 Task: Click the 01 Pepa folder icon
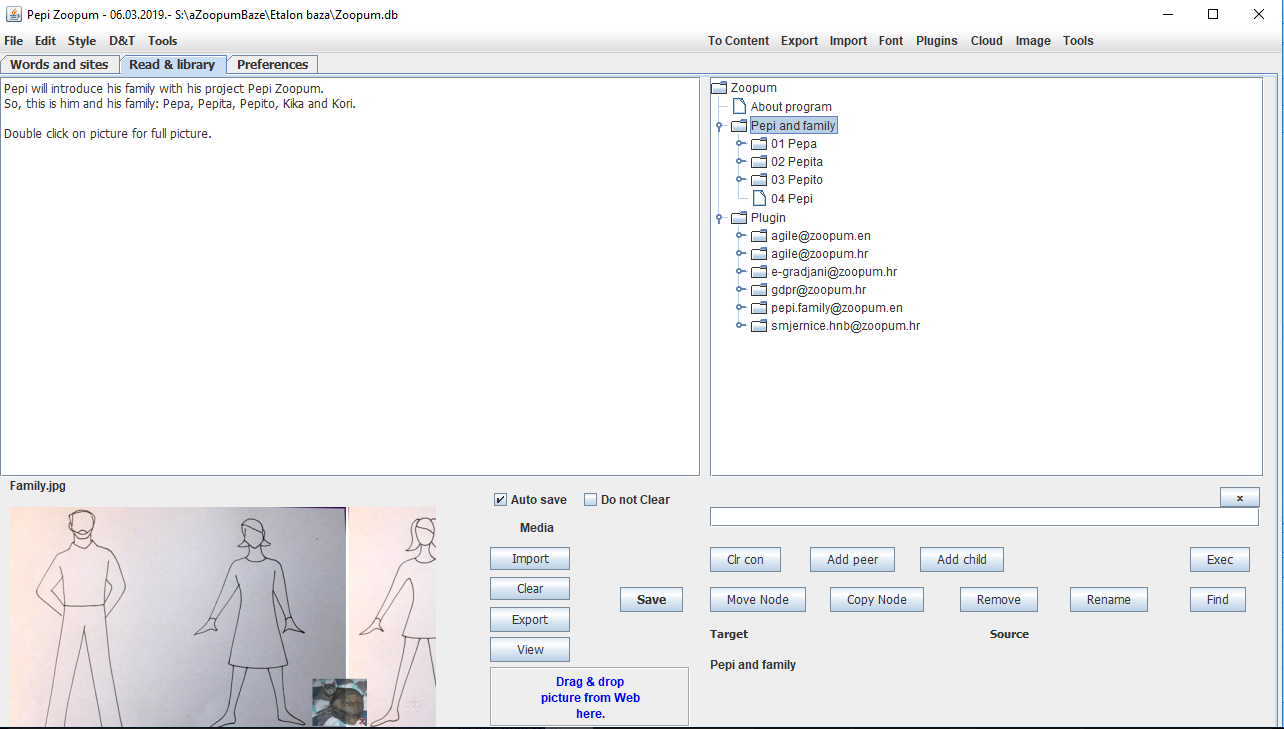point(759,144)
